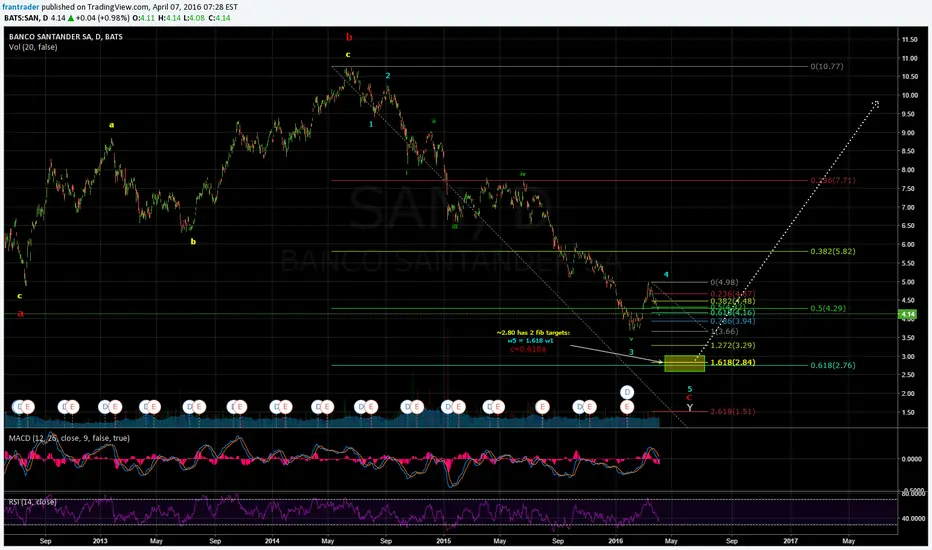Click the 80.0000 RSI scale value
Image resolution: width=932 pixels, height=550 pixels.
[912, 494]
